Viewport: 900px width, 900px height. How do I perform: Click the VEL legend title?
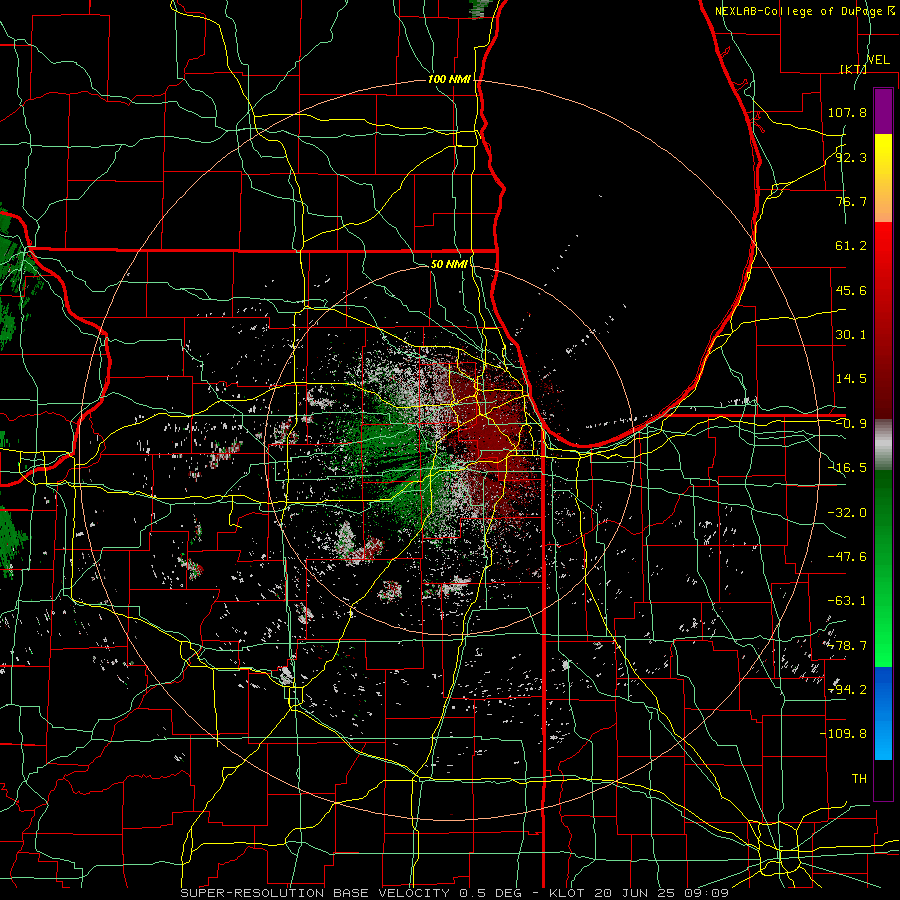[878, 60]
